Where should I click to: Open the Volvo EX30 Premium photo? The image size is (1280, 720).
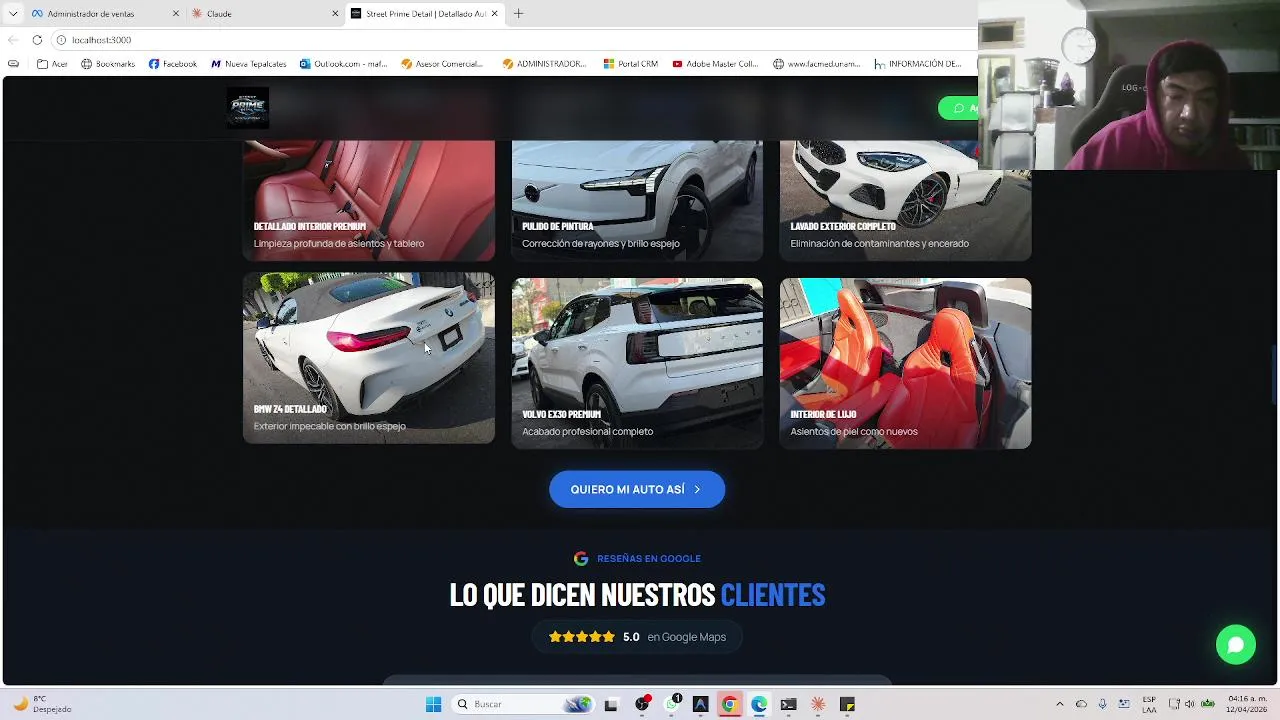tap(637, 363)
